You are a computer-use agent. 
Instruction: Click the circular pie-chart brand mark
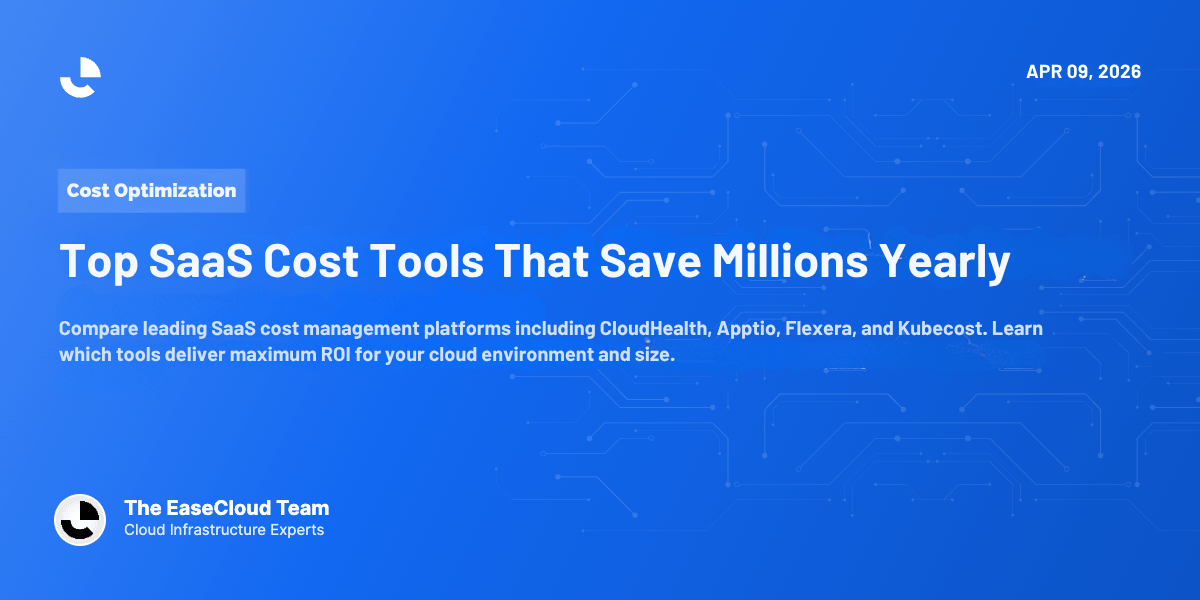click(80, 520)
